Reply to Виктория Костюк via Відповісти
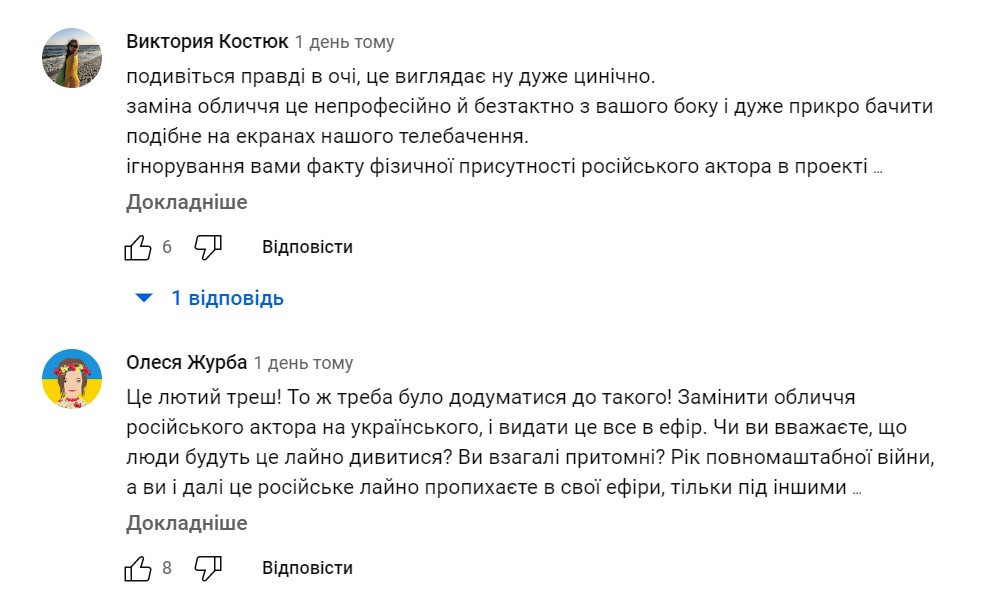Screen dimensions: 999x598 tap(307, 247)
